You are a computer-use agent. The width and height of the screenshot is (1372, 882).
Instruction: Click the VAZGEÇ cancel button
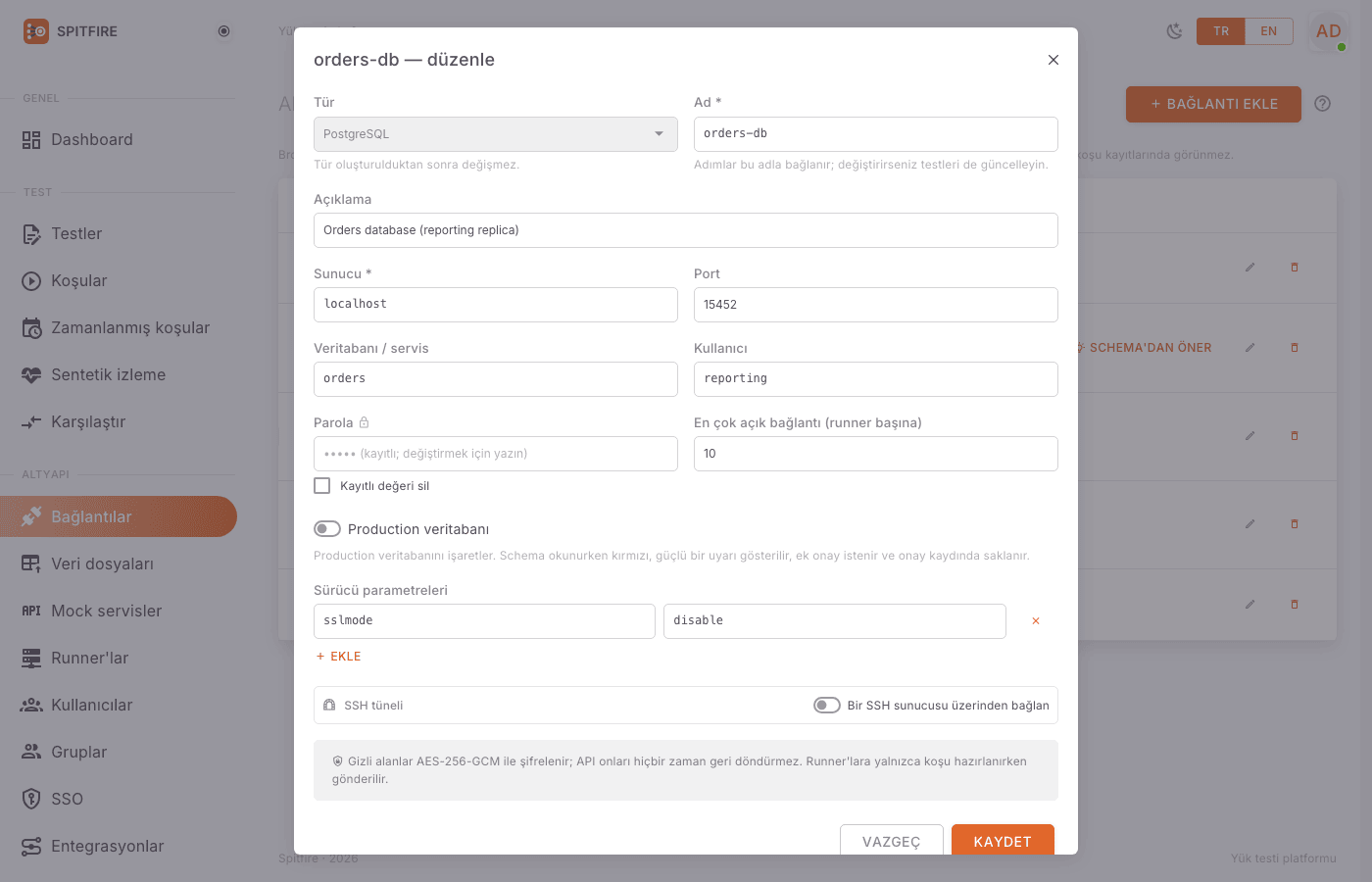[891, 841]
